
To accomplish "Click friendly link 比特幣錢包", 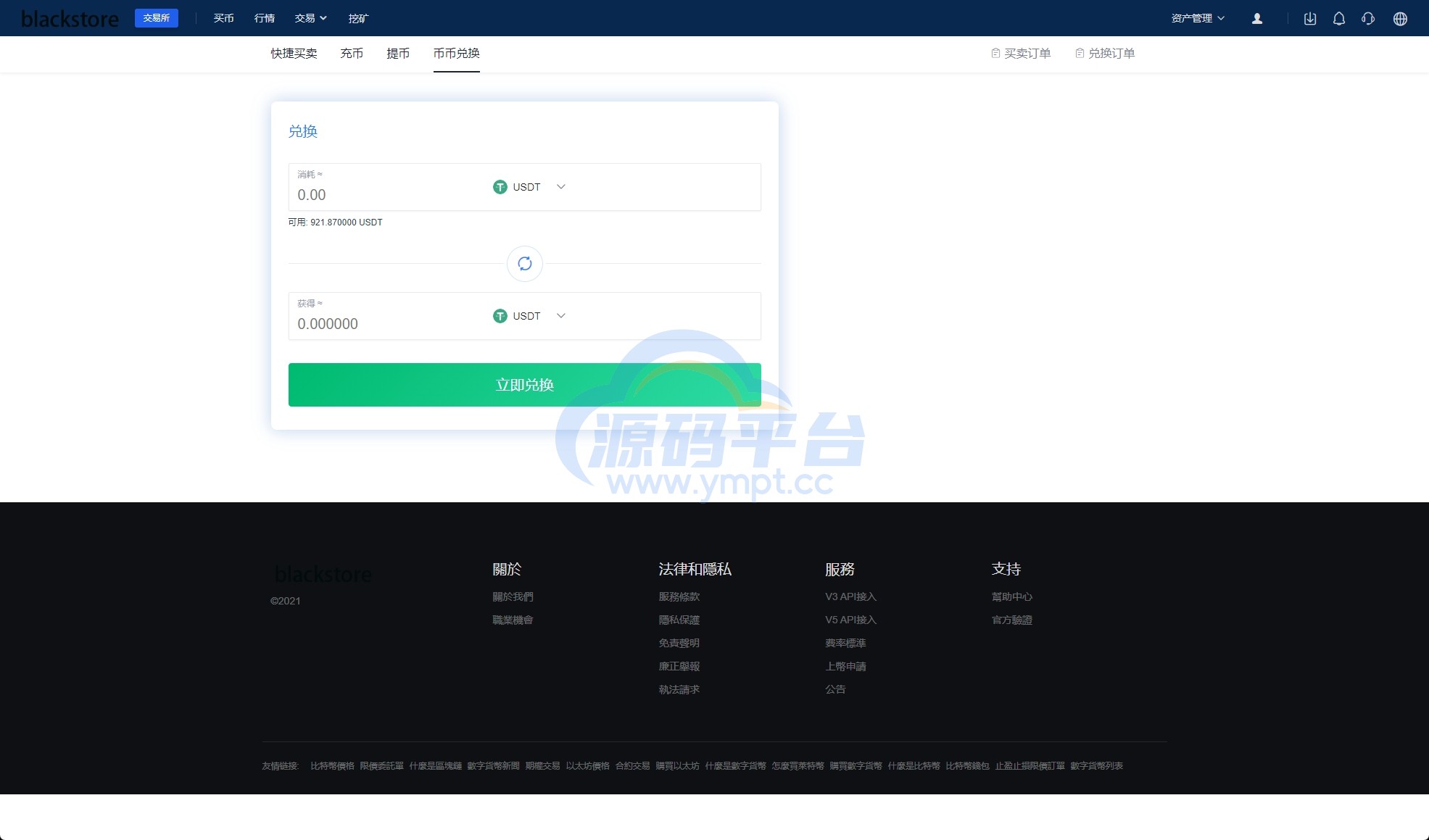I will (967, 766).
